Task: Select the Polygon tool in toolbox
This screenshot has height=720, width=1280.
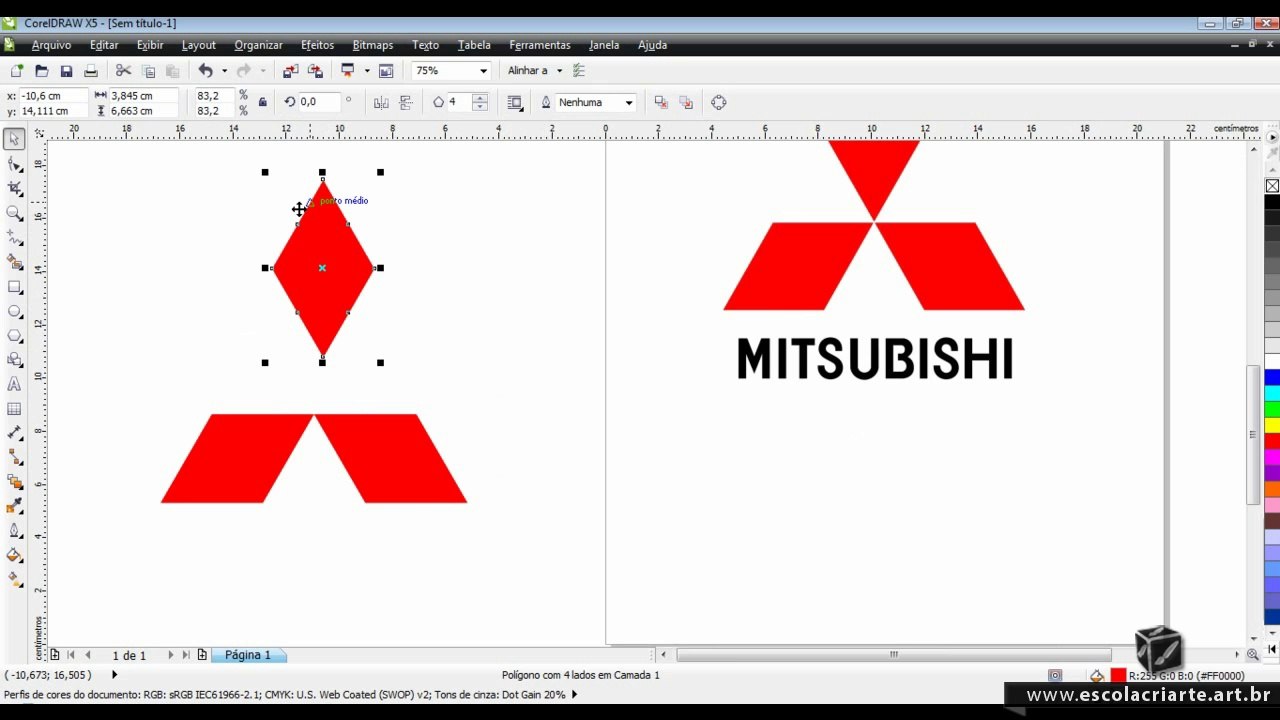Action: (14, 336)
